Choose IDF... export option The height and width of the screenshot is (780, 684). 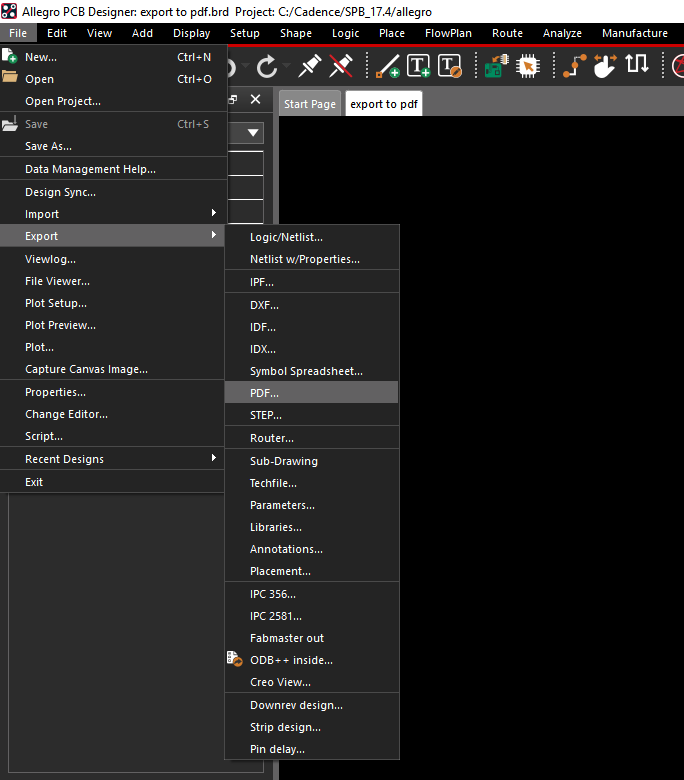pos(311,327)
